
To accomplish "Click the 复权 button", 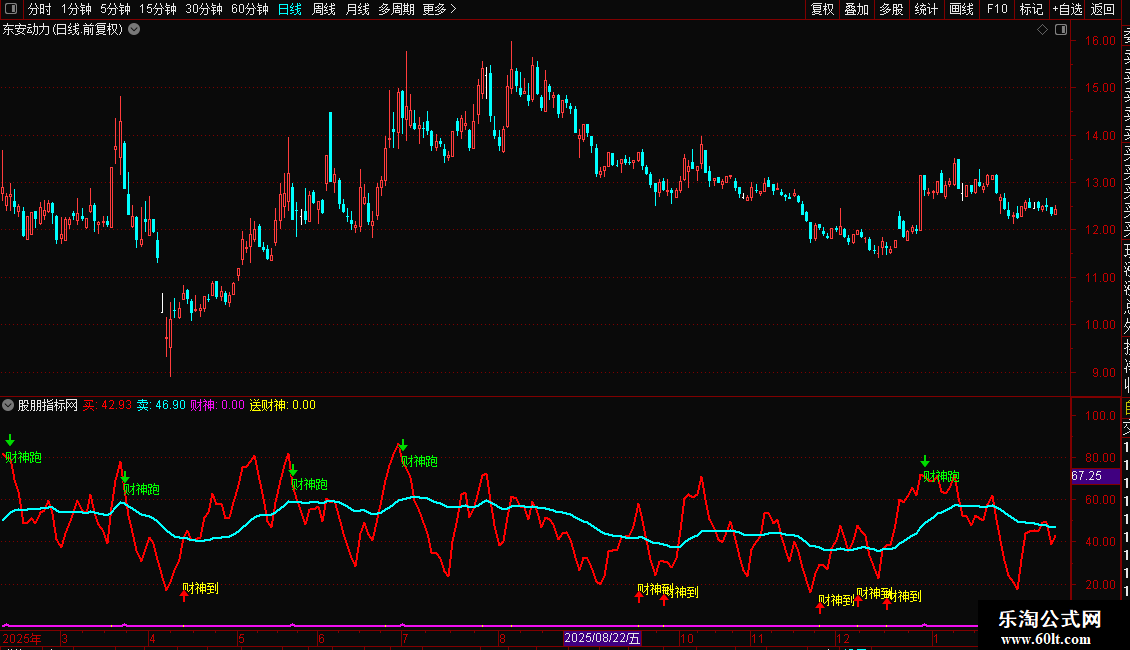I will click(x=822, y=9).
